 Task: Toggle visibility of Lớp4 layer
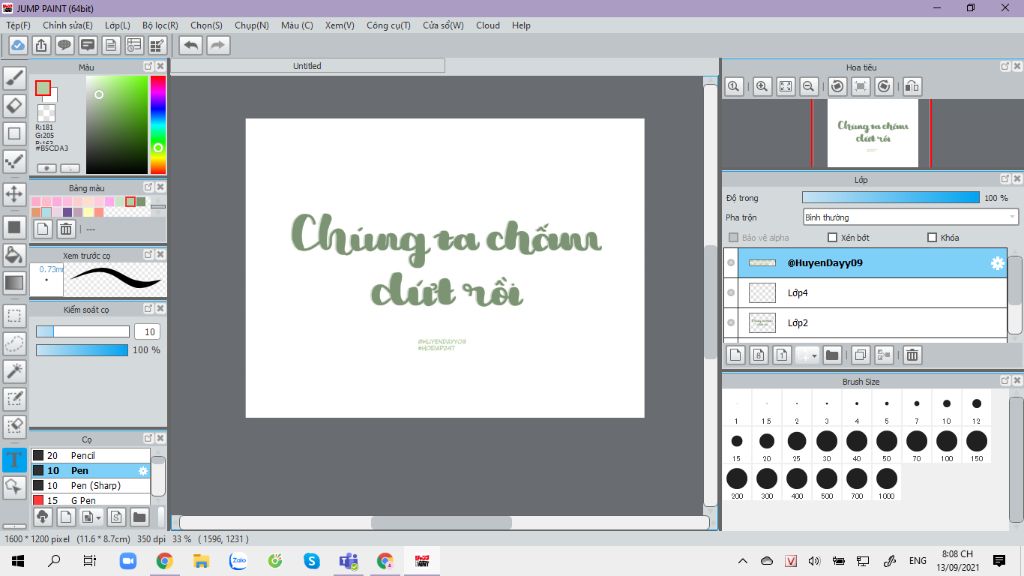click(x=731, y=293)
